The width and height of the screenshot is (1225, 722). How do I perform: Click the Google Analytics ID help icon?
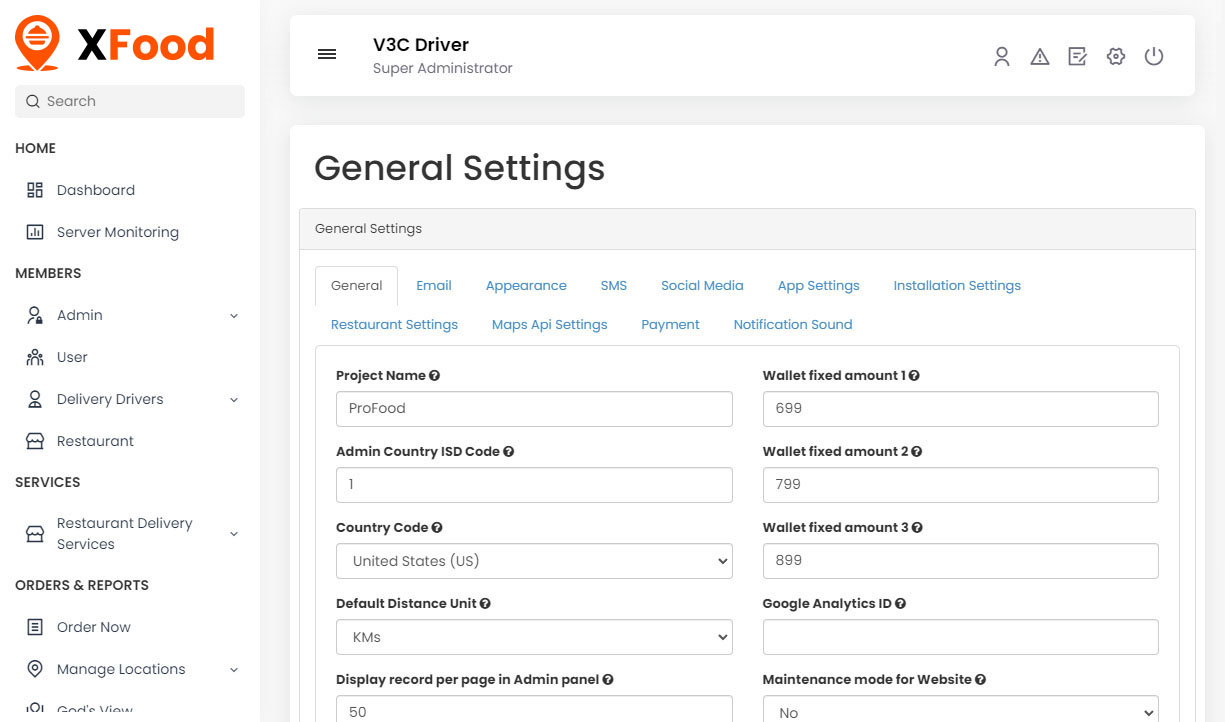(x=900, y=602)
